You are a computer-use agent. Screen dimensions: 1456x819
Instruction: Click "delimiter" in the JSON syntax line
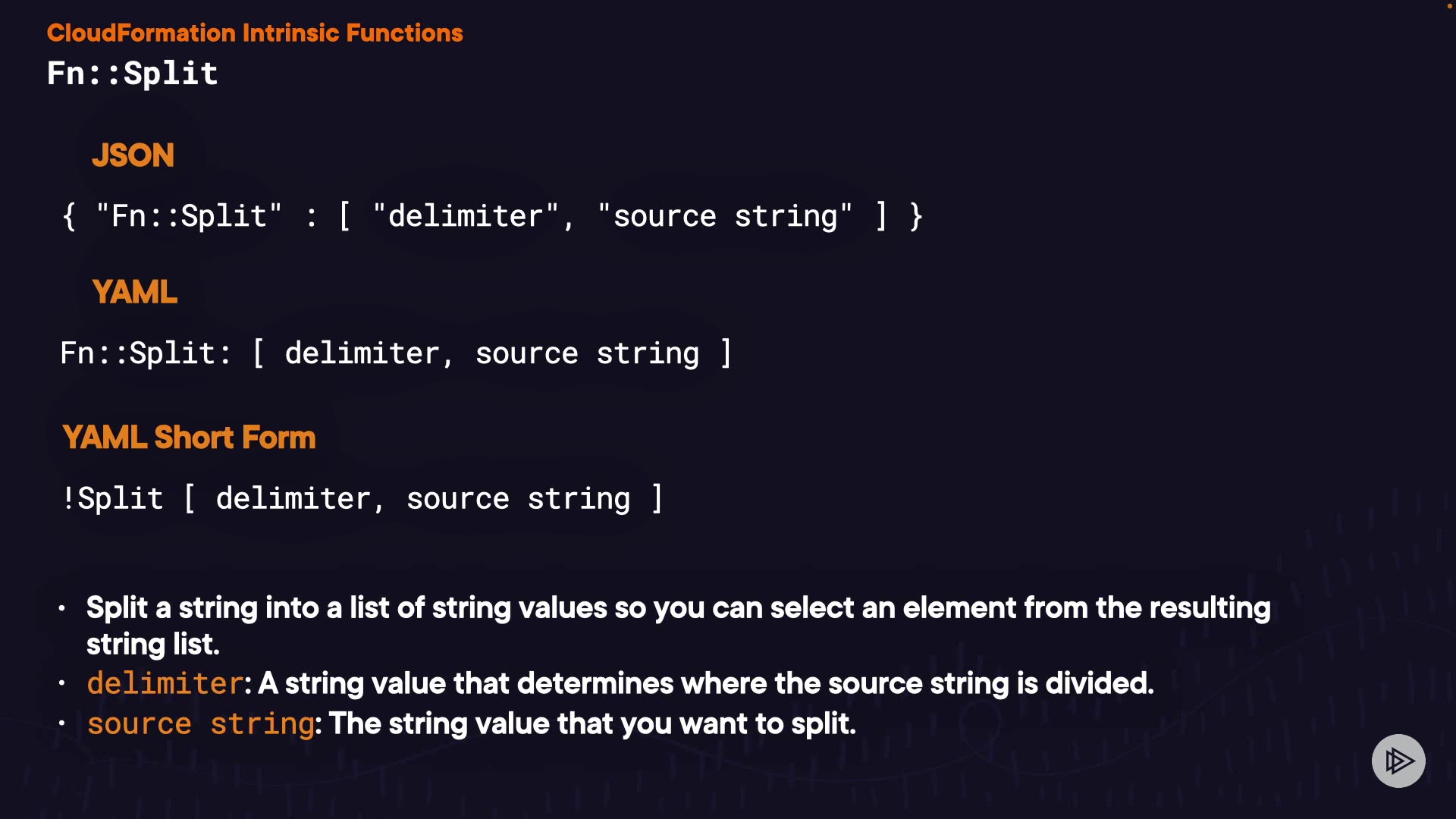466,216
